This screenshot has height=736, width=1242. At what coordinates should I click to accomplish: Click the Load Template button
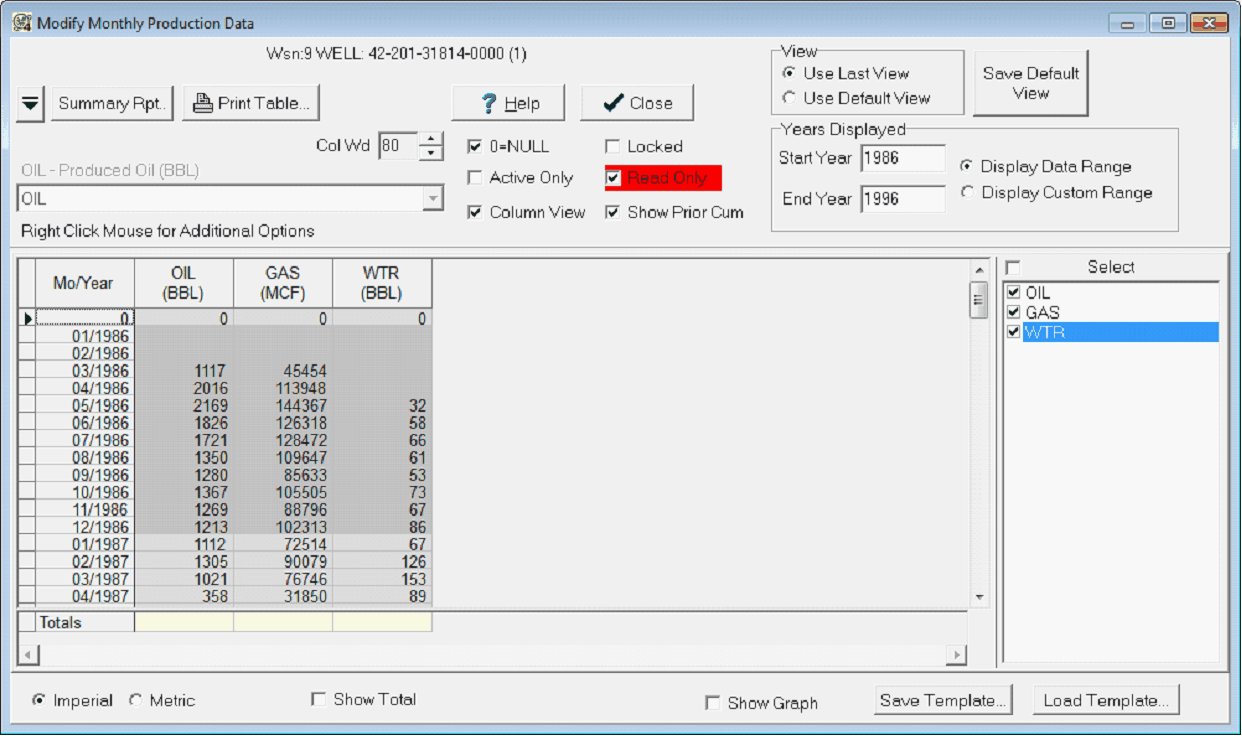click(1106, 701)
